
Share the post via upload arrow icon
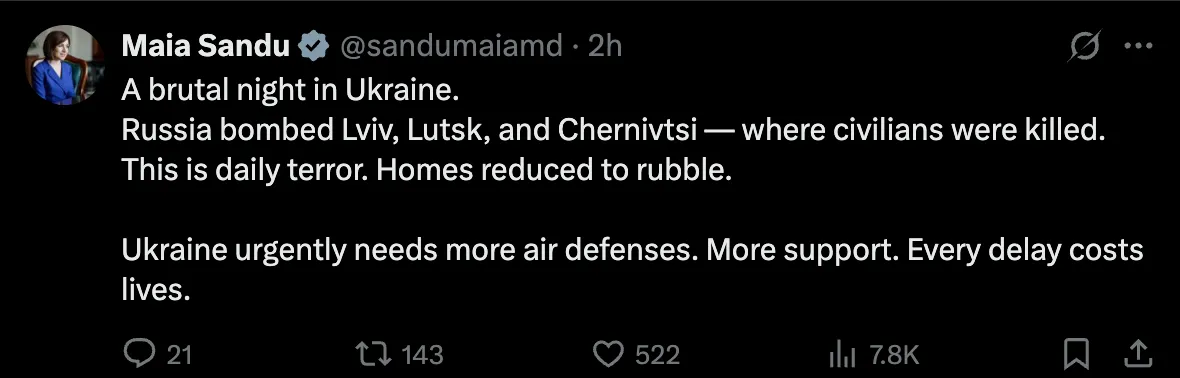pyautogui.click(x=1139, y=352)
